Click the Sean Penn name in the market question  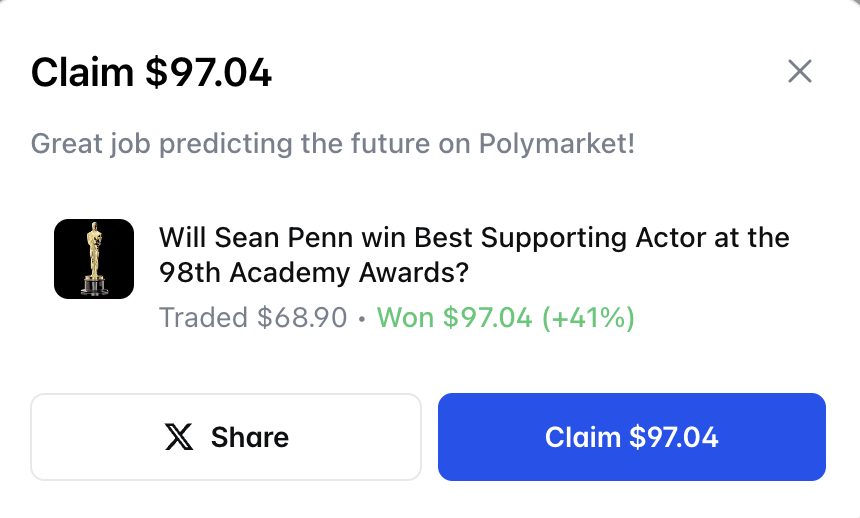click(283, 238)
